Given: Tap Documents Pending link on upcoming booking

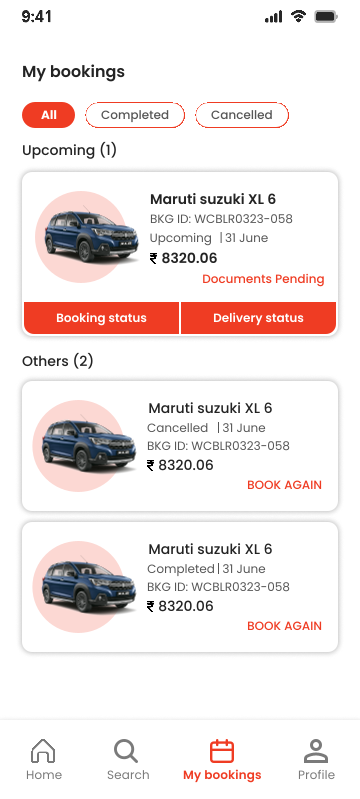Looking at the screenshot, I should click(263, 279).
